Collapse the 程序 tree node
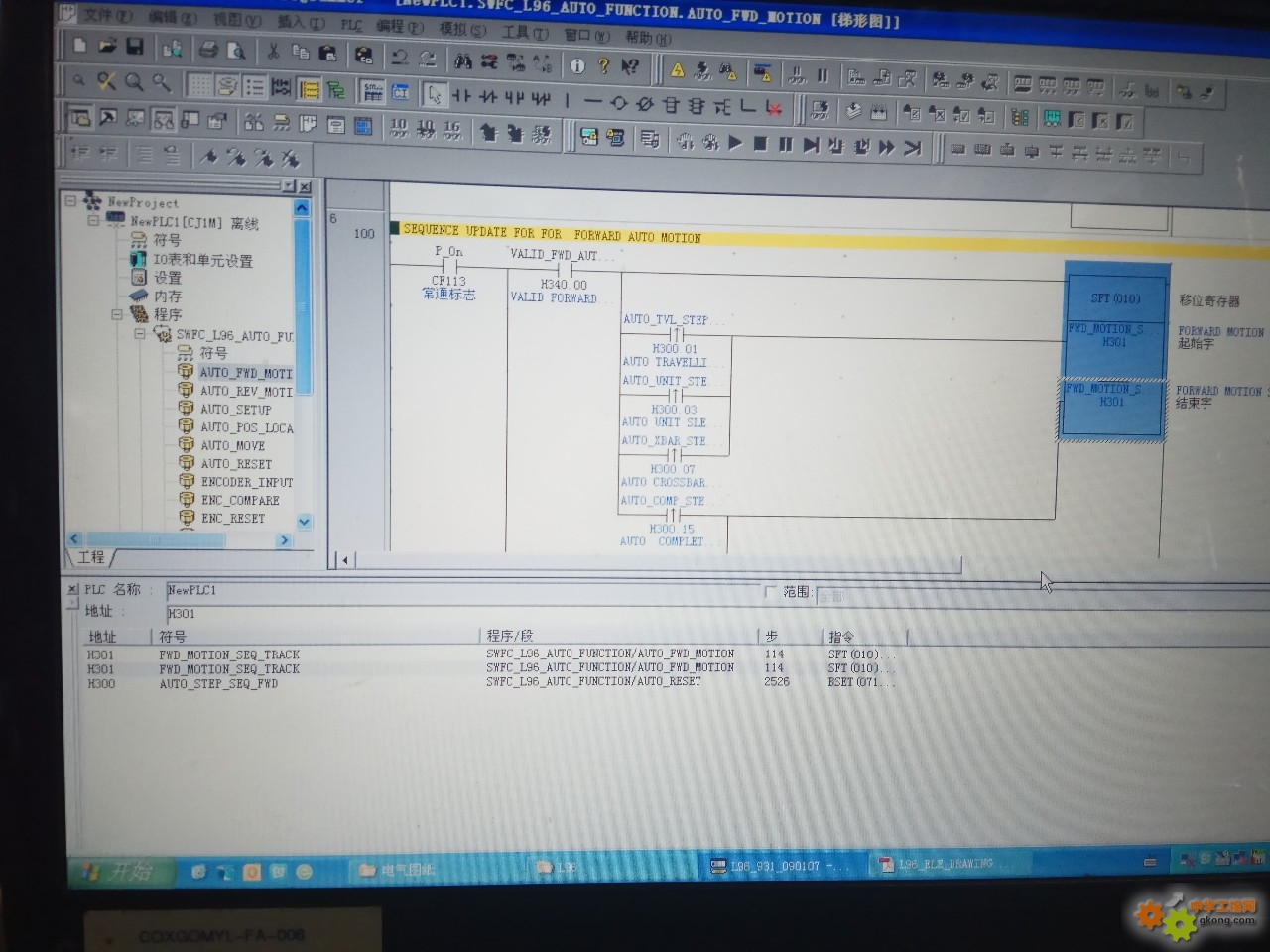The height and width of the screenshot is (952, 1270). (117, 314)
